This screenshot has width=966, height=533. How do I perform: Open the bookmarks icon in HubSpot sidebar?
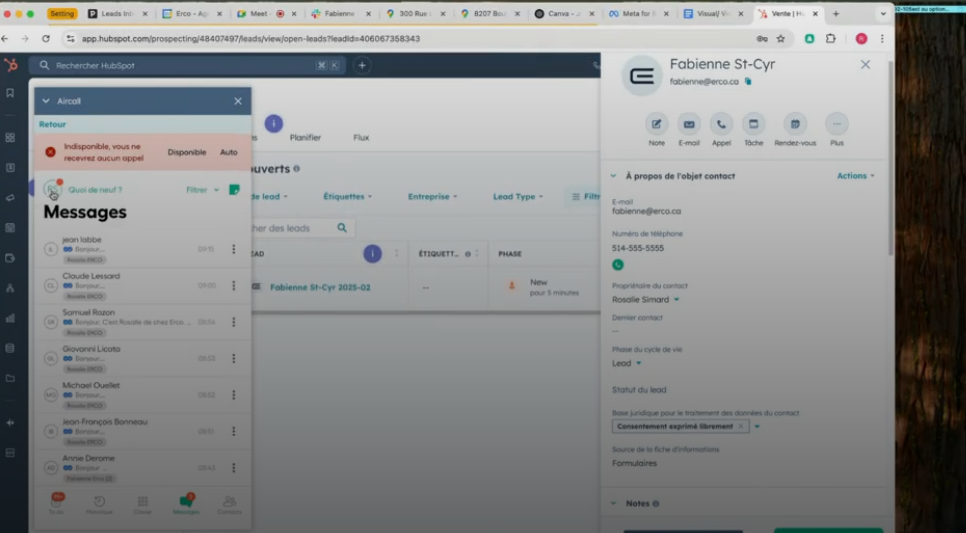(x=10, y=93)
